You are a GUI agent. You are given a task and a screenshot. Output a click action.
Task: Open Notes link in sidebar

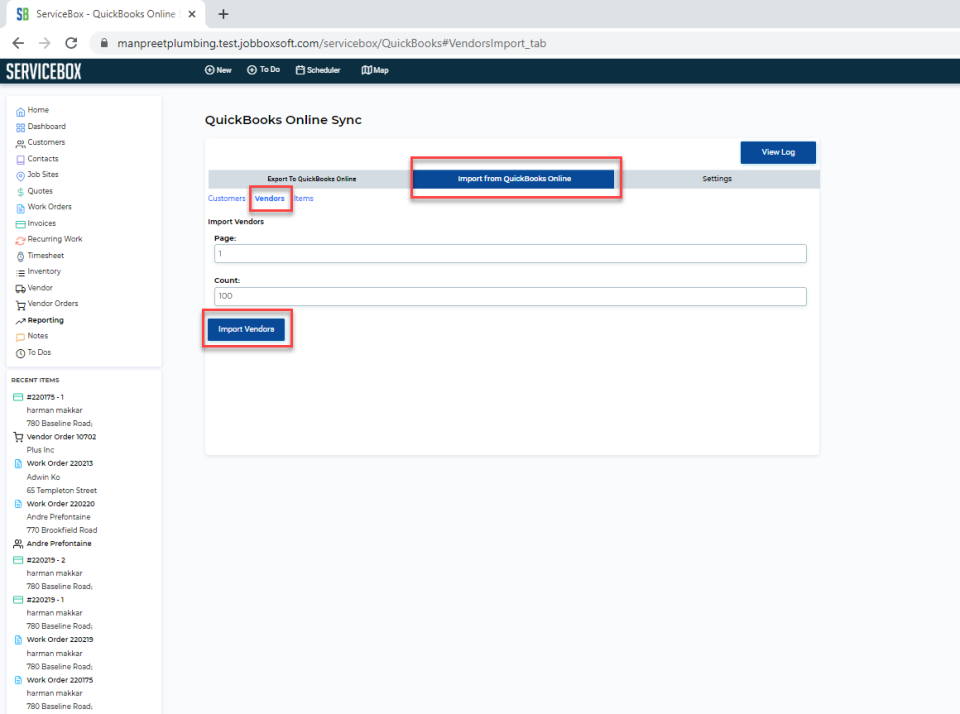point(37,336)
